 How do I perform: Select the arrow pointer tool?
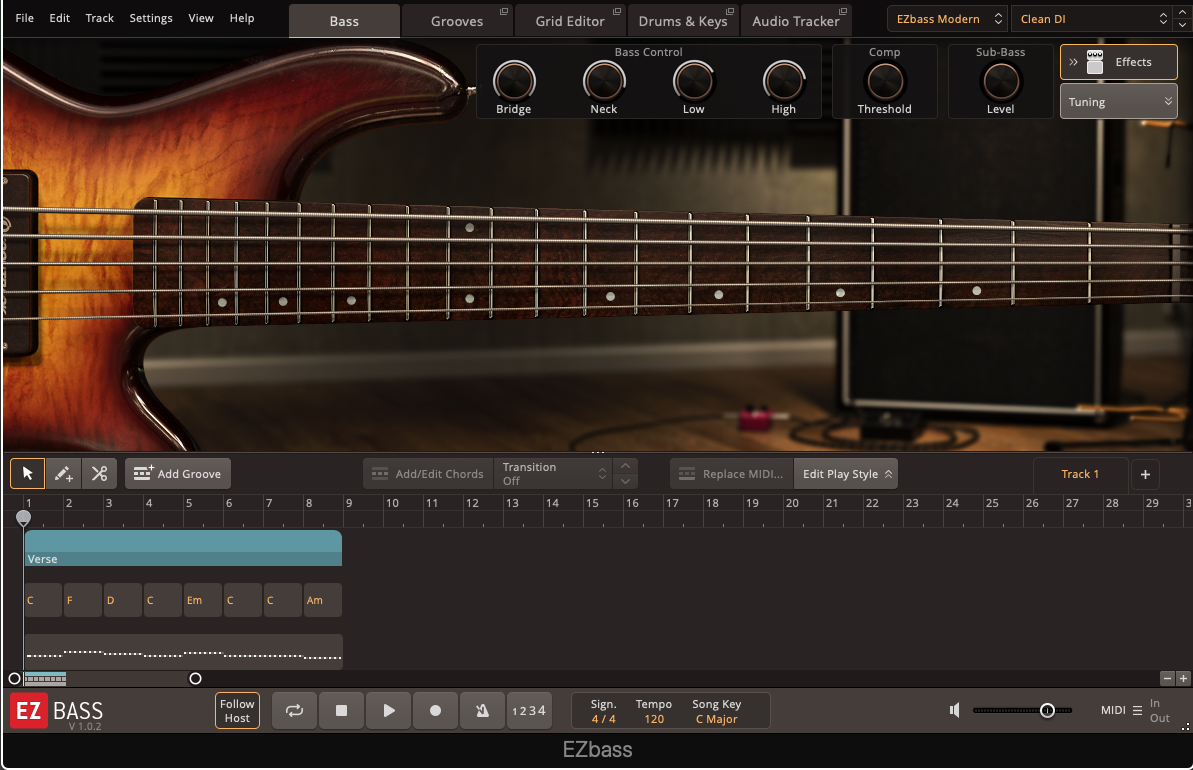27,474
